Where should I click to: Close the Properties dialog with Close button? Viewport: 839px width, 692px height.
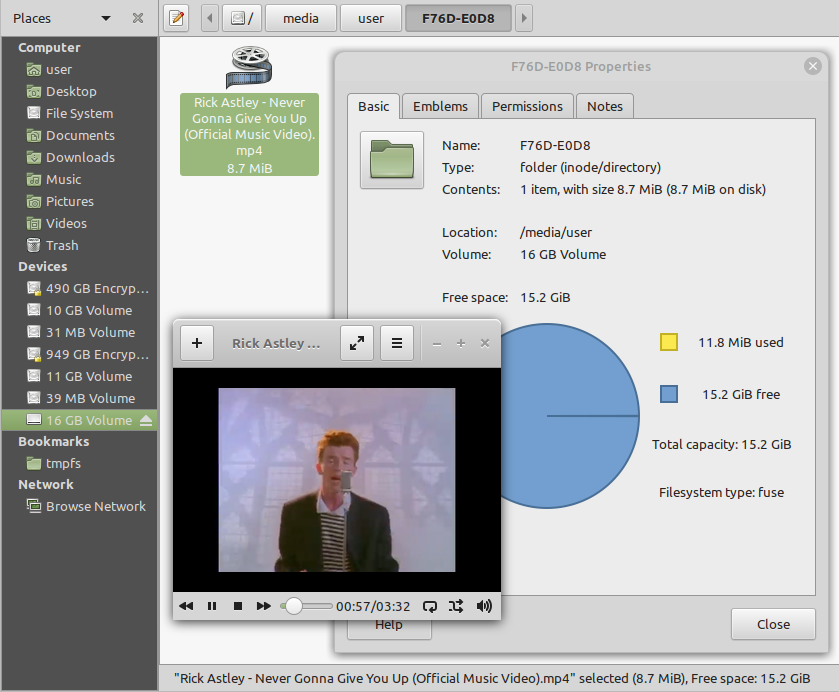[x=773, y=624]
